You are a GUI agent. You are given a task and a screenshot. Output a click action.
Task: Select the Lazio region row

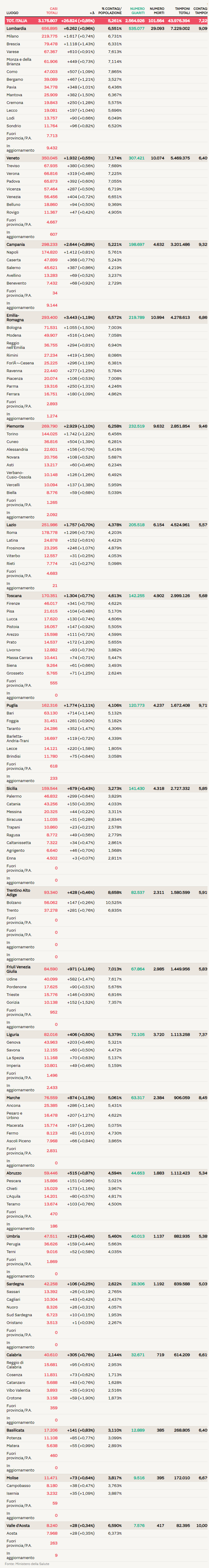point(106,525)
